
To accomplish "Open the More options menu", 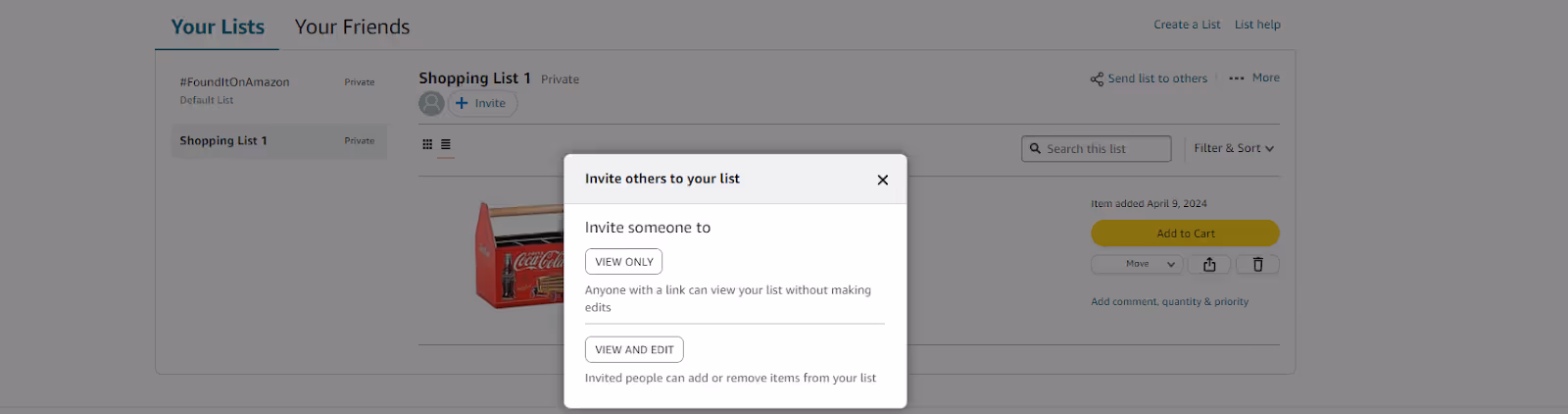I will tap(1254, 78).
